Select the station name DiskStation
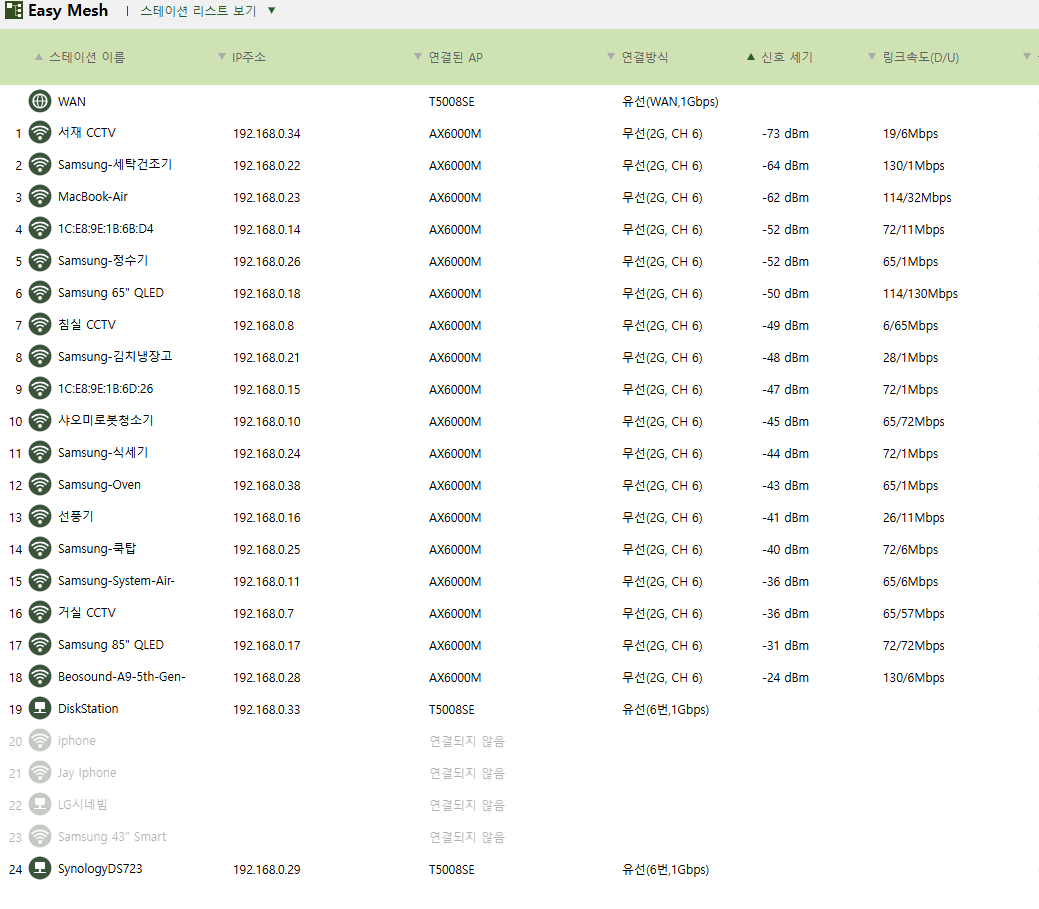The width and height of the screenshot is (1039, 909). pyautogui.click(x=88, y=709)
